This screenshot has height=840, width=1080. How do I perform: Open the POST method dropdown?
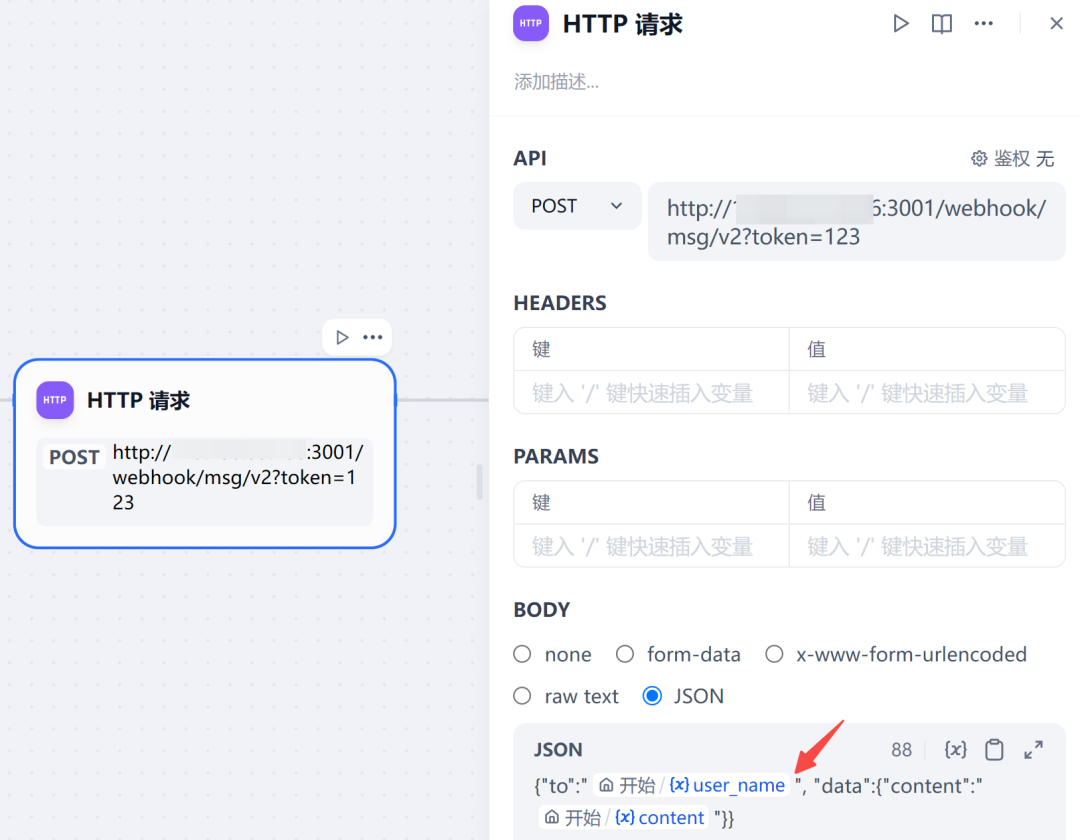(577, 206)
